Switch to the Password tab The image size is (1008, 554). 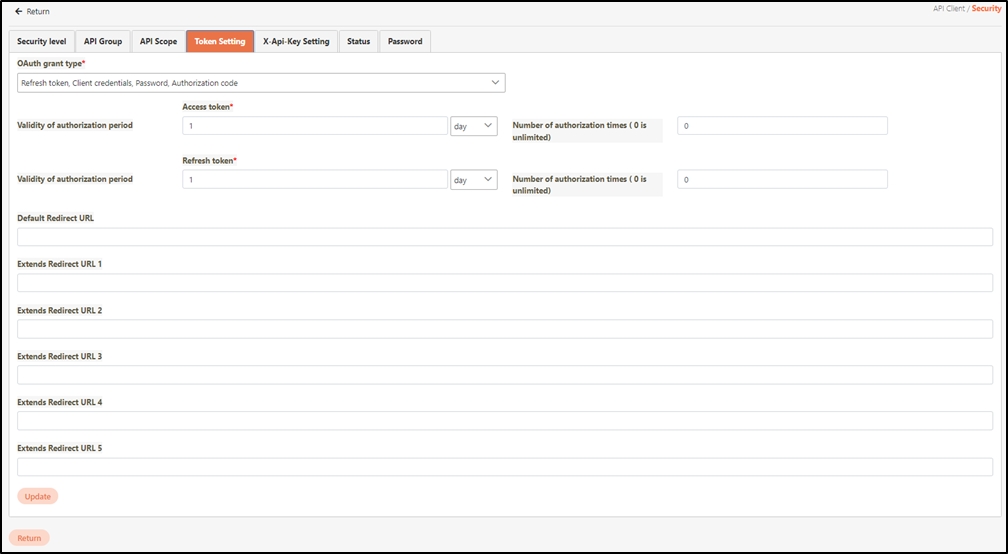[405, 41]
